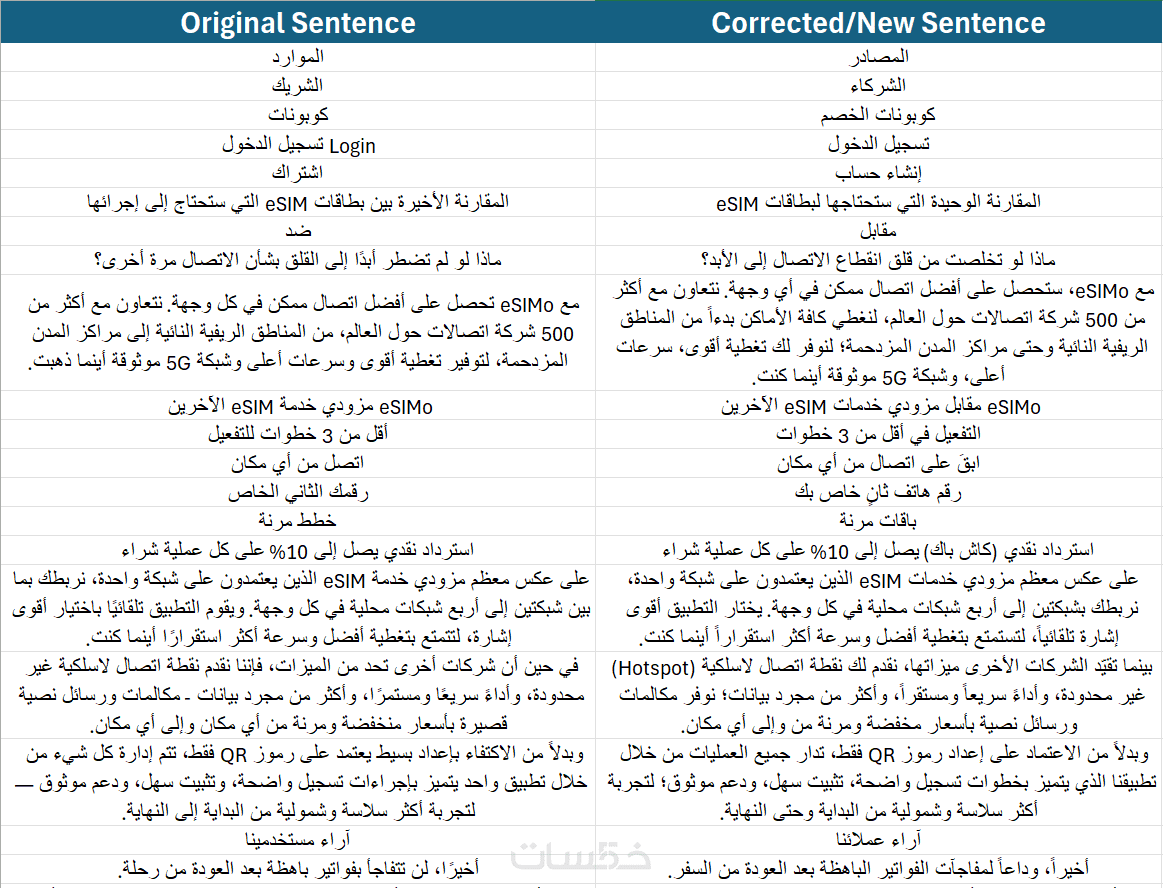This screenshot has height=888, width=1163.
Task: Select the original cell 'الشريك'
Action: (x=297, y=86)
